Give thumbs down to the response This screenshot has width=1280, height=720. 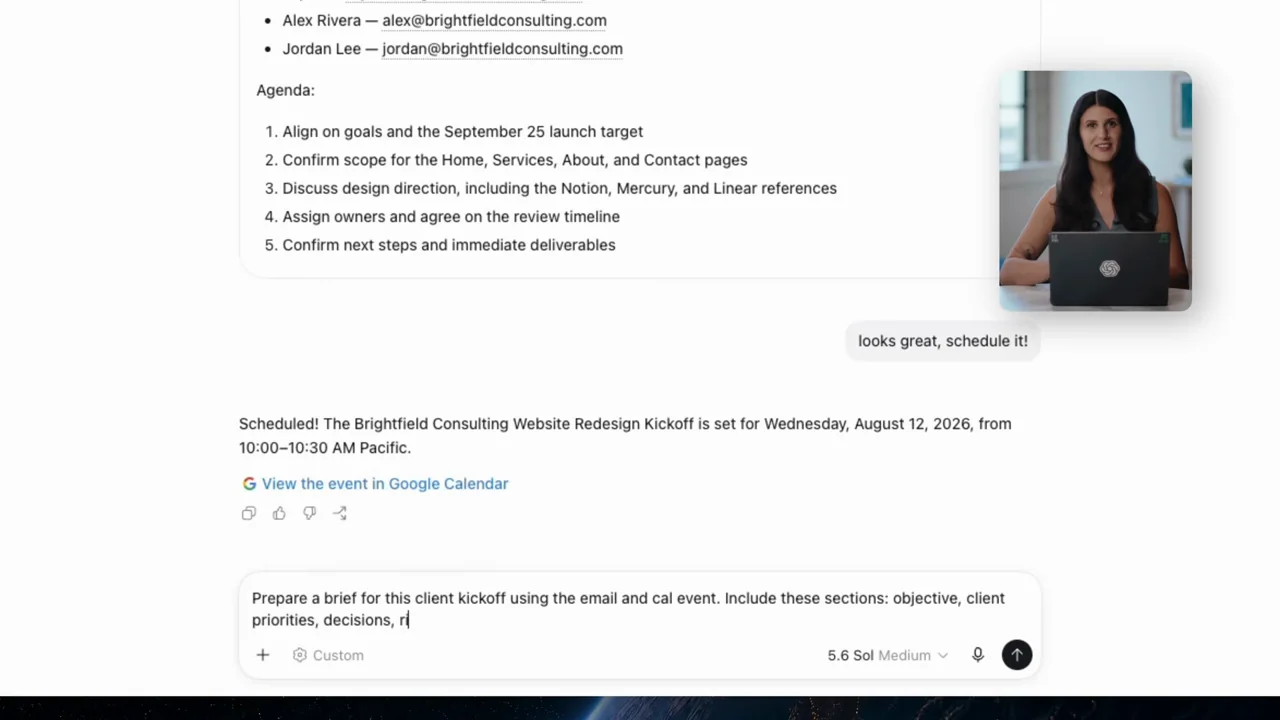point(309,513)
